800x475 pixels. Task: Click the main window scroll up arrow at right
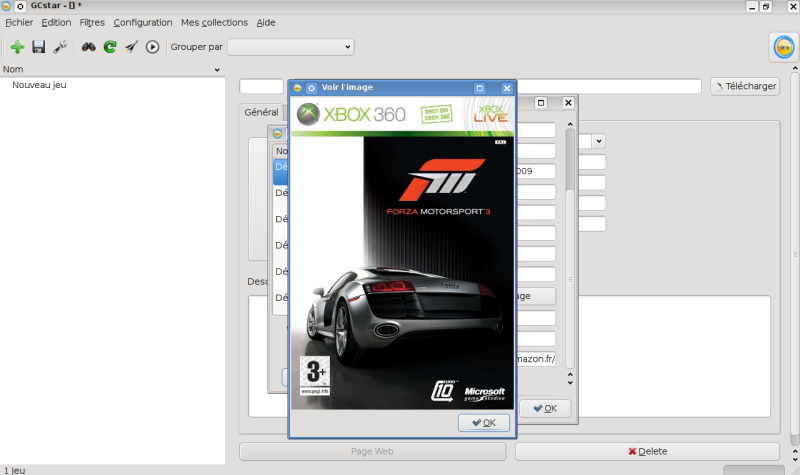point(795,68)
